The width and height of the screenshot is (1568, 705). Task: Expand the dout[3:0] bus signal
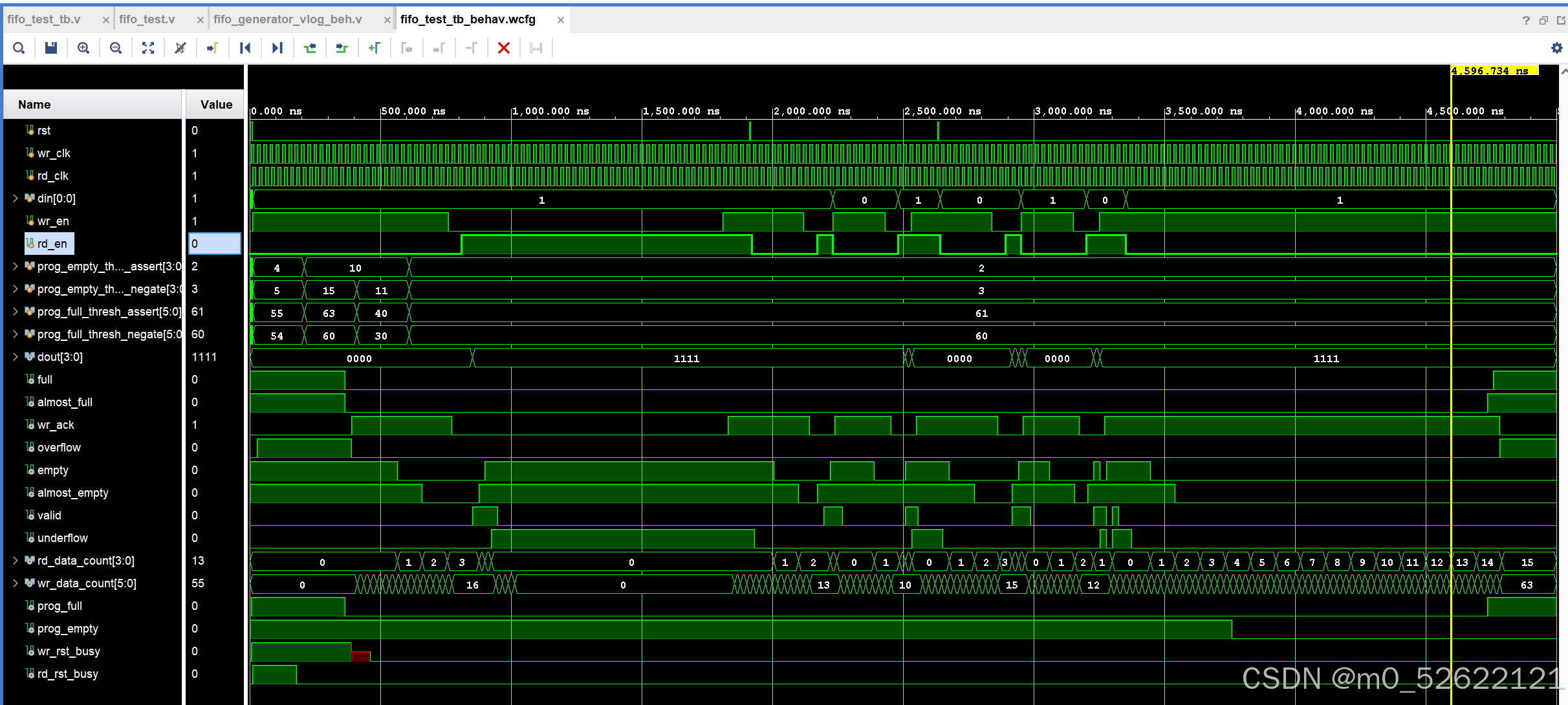click(15, 357)
